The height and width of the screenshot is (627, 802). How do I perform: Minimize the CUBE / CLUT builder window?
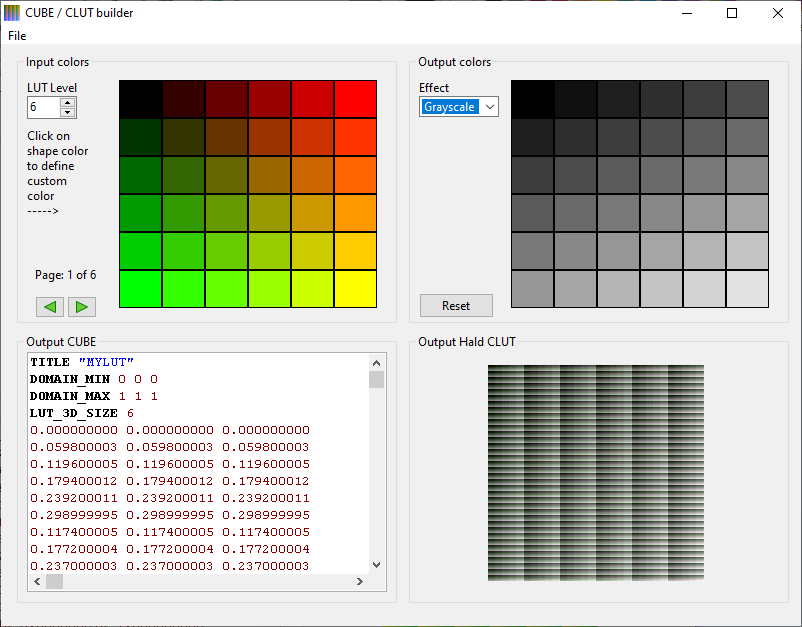pos(687,13)
